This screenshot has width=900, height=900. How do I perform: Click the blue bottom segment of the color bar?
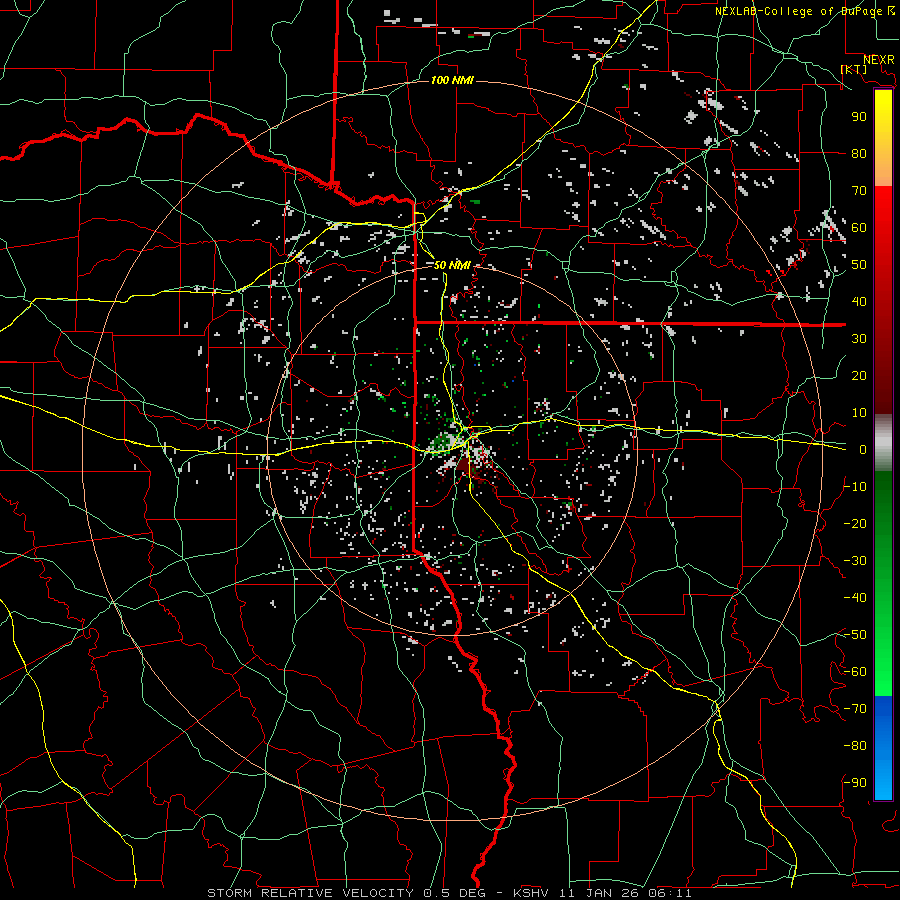click(x=883, y=748)
